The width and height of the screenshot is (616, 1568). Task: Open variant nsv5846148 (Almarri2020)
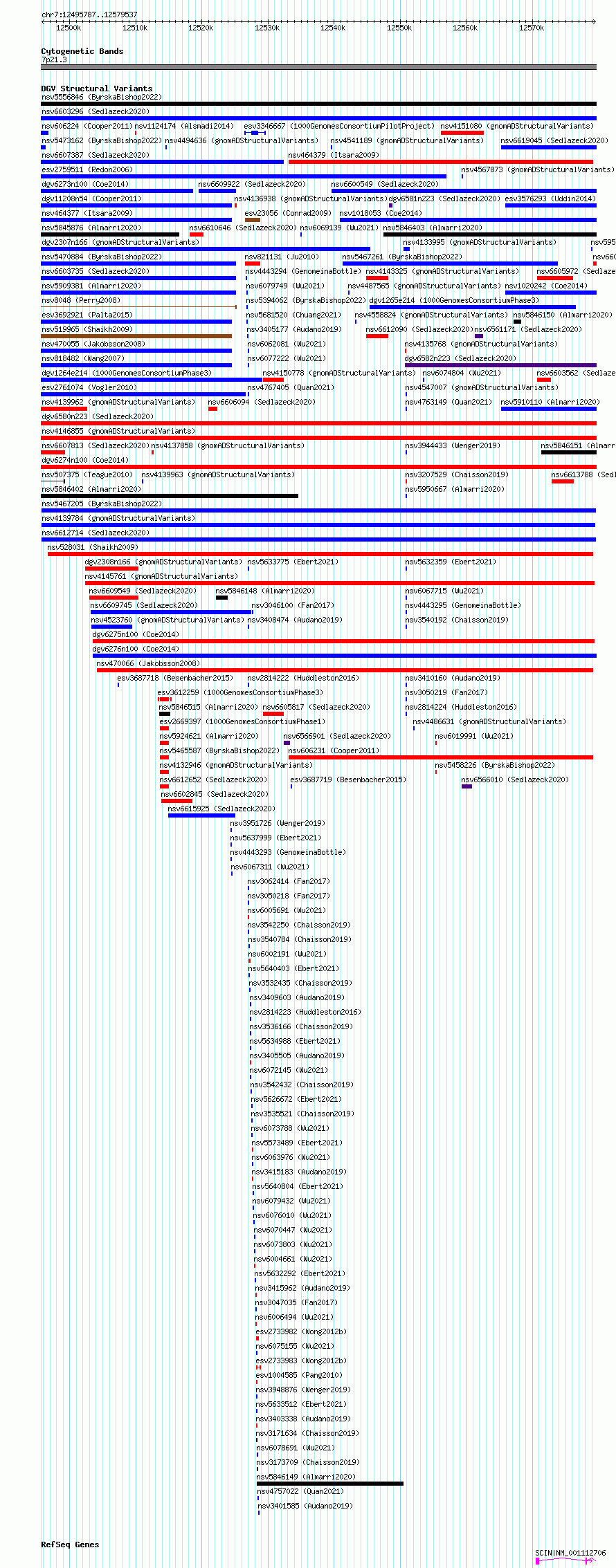[265, 591]
